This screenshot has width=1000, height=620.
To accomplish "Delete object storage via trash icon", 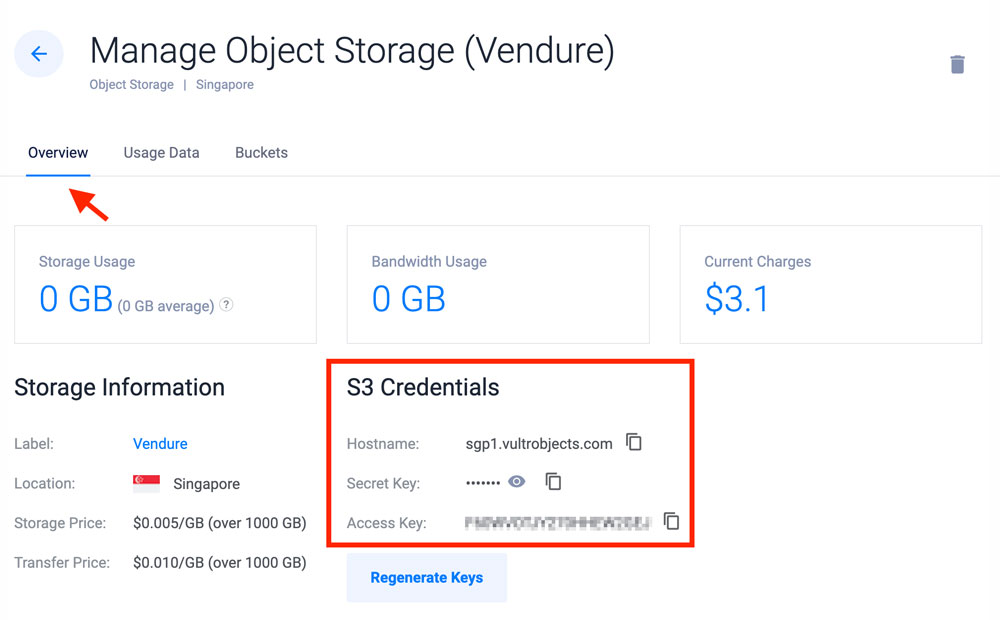I will 957,65.
